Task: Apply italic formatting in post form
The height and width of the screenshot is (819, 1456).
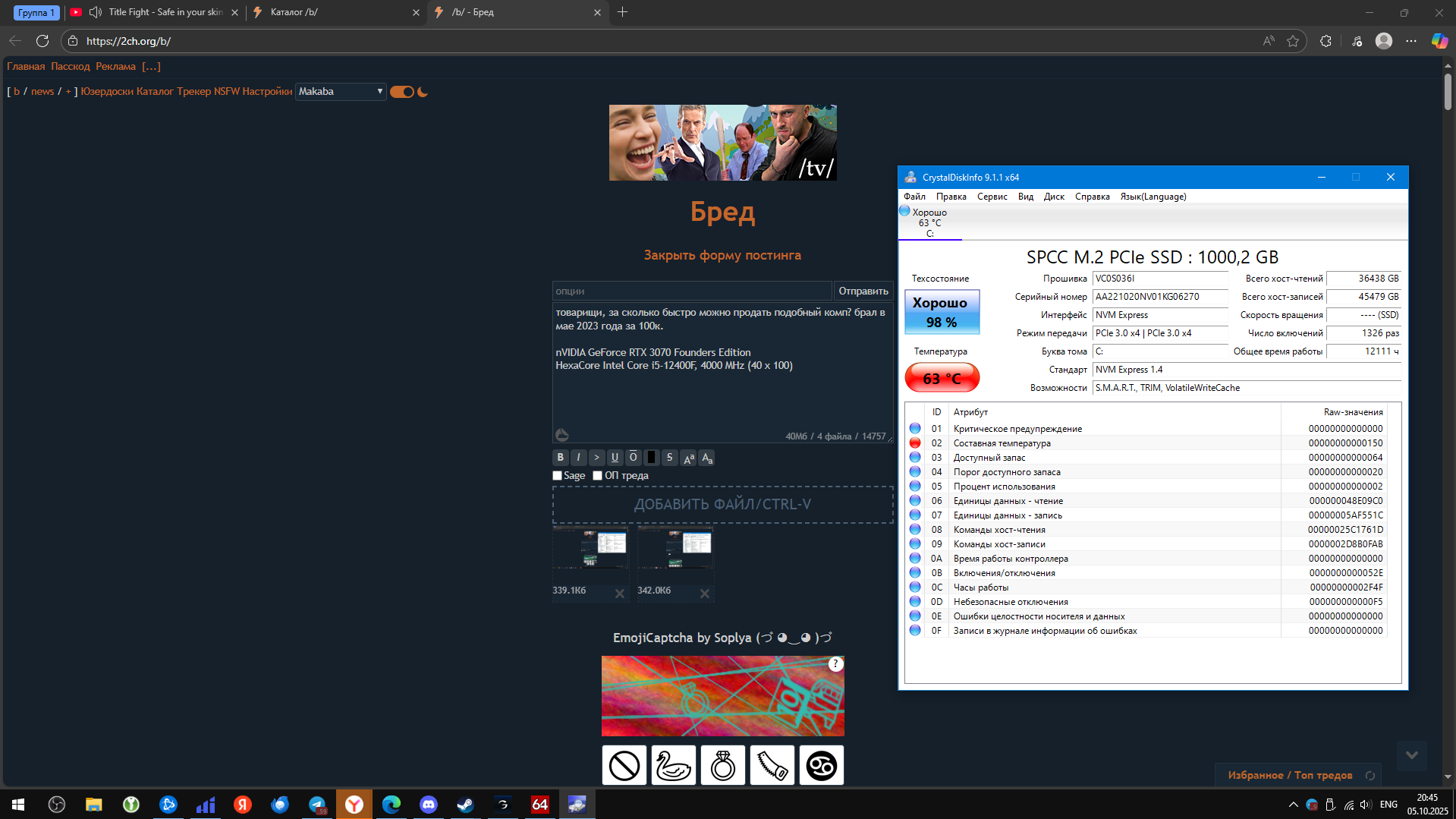Action: (x=579, y=458)
